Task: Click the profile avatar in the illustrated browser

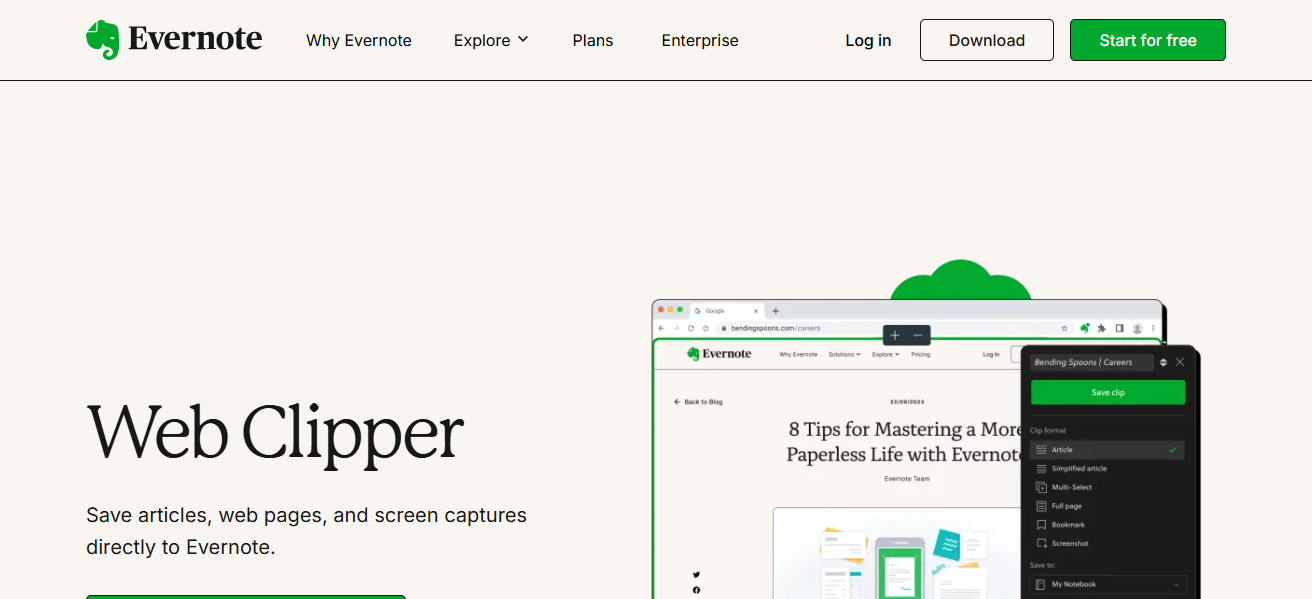Action: point(1137,328)
